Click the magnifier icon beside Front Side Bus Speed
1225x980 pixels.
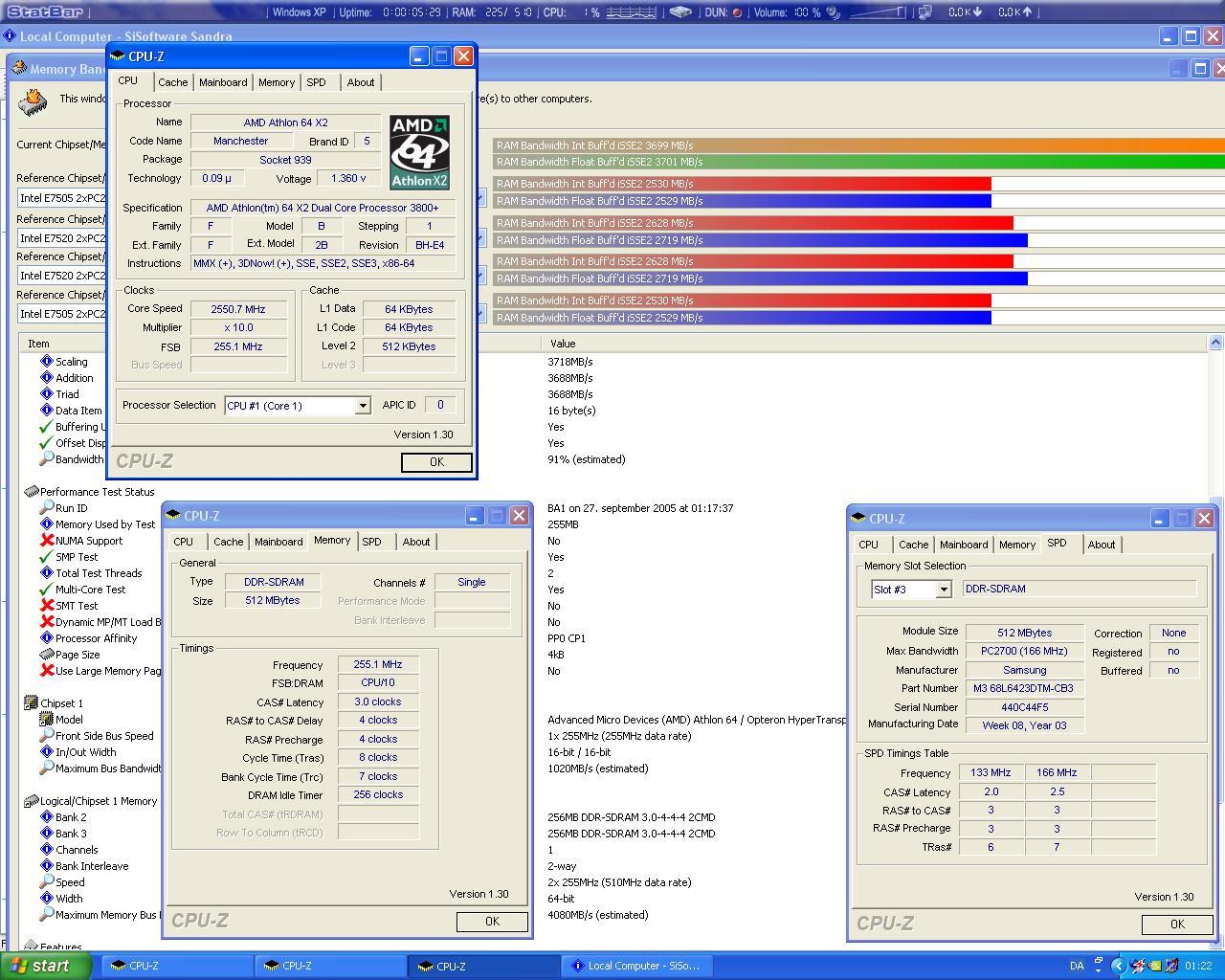pos(46,736)
